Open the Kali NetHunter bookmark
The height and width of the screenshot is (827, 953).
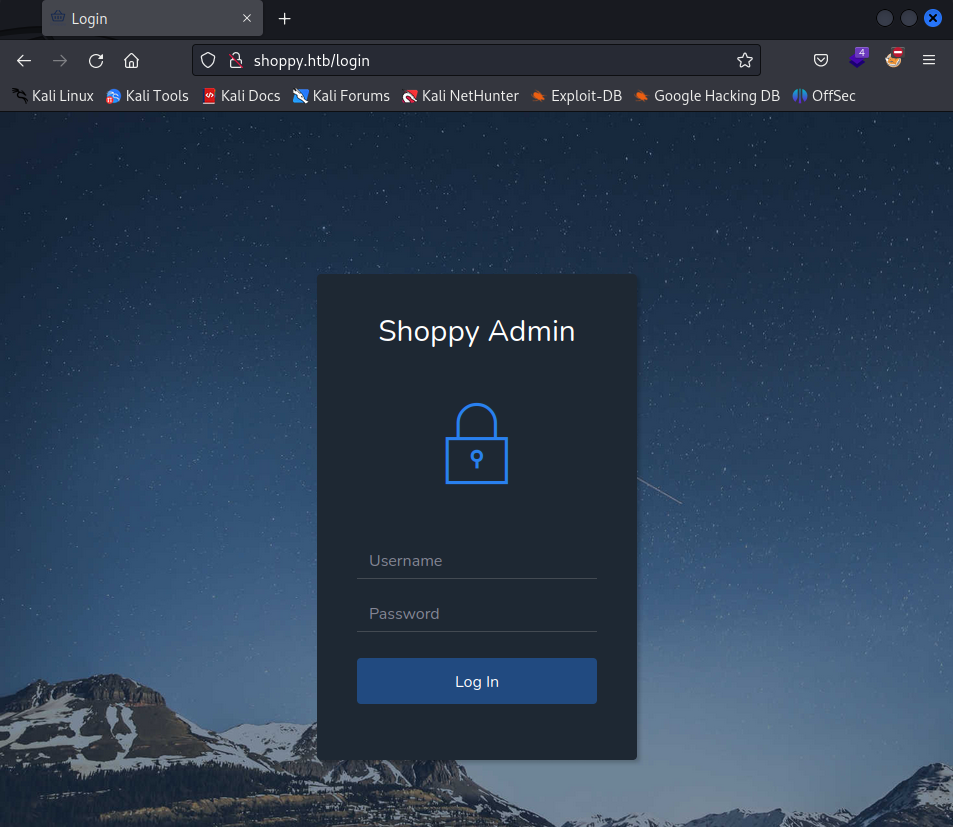coord(460,96)
